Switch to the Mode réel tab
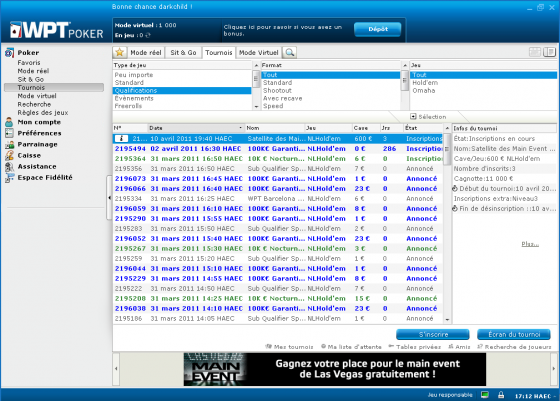Viewport: 560px width, 401px height. coord(146,52)
